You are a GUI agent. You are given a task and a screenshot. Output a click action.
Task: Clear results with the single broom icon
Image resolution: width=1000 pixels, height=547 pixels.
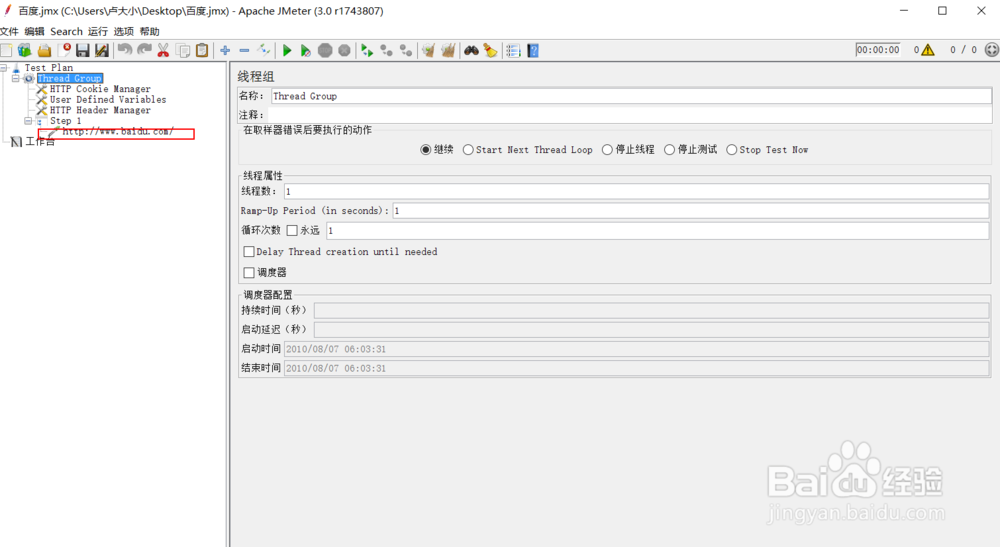pos(429,50)
